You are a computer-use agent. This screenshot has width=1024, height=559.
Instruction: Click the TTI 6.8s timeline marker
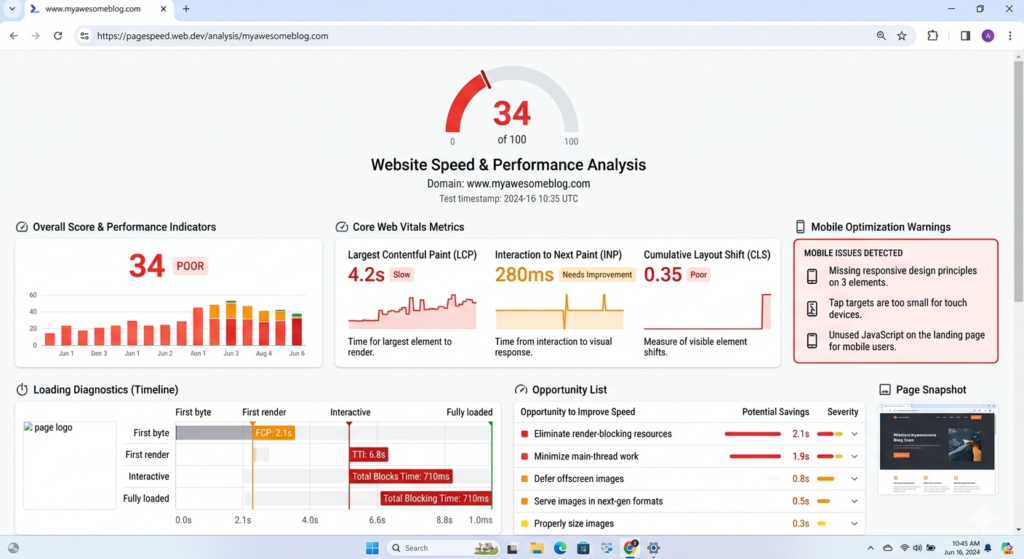(368, 455)
